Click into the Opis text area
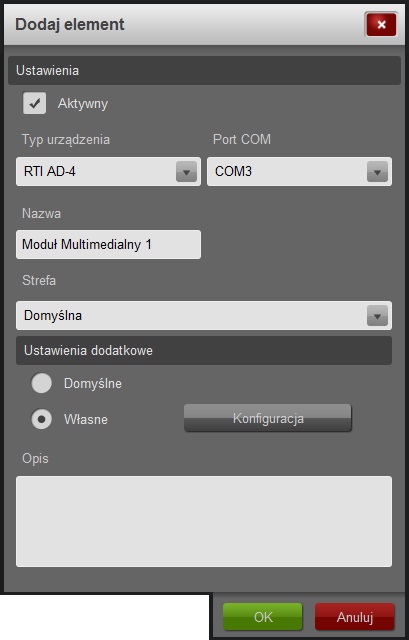This screenshot has width=409, height=640. [204, 521]
